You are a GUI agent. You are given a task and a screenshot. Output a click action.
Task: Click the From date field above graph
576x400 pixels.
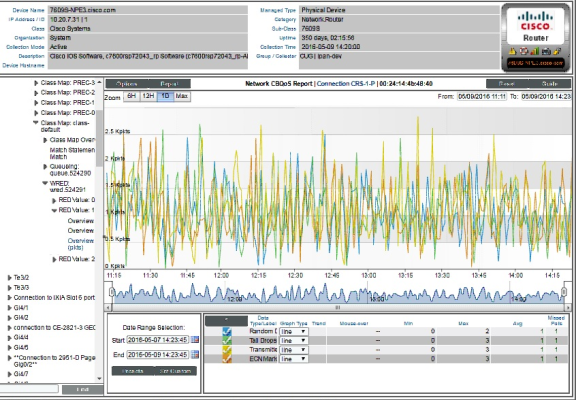tap(482, 97)
